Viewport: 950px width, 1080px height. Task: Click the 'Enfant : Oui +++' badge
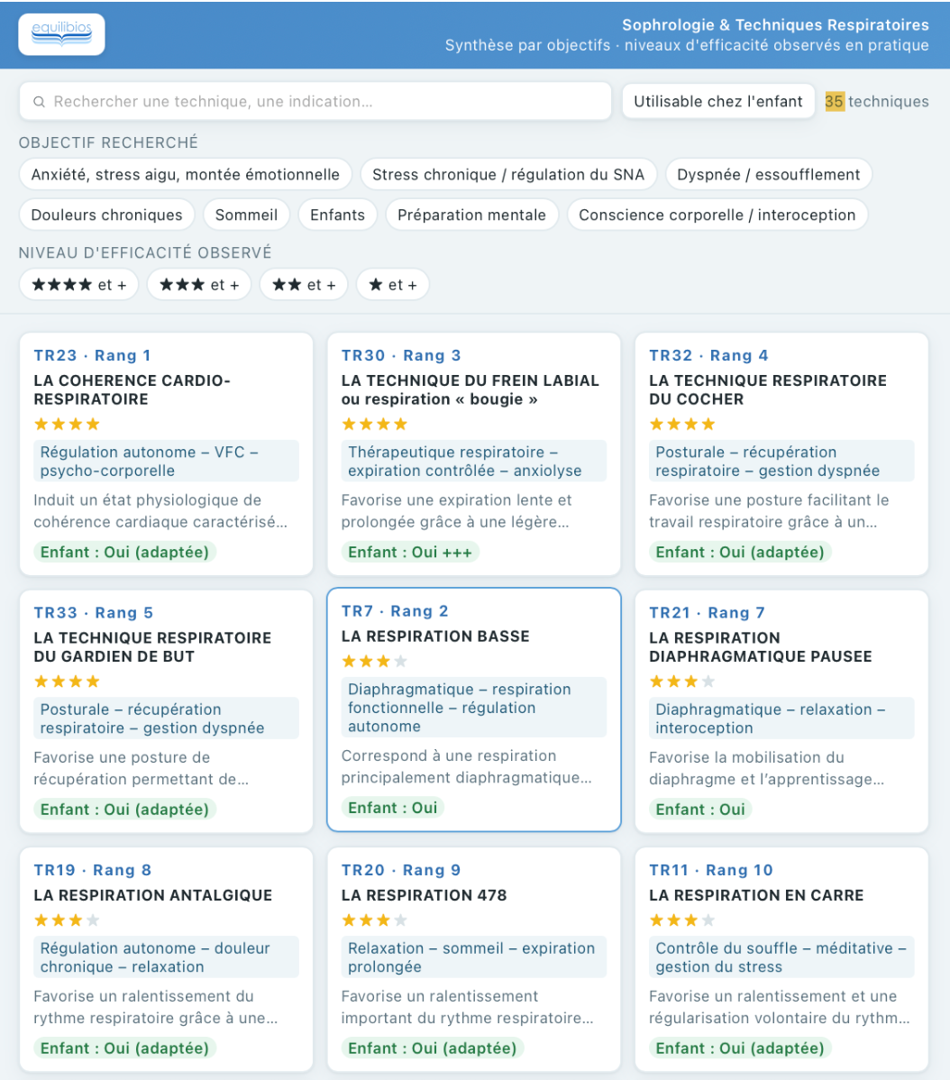[x=410, y=552]
